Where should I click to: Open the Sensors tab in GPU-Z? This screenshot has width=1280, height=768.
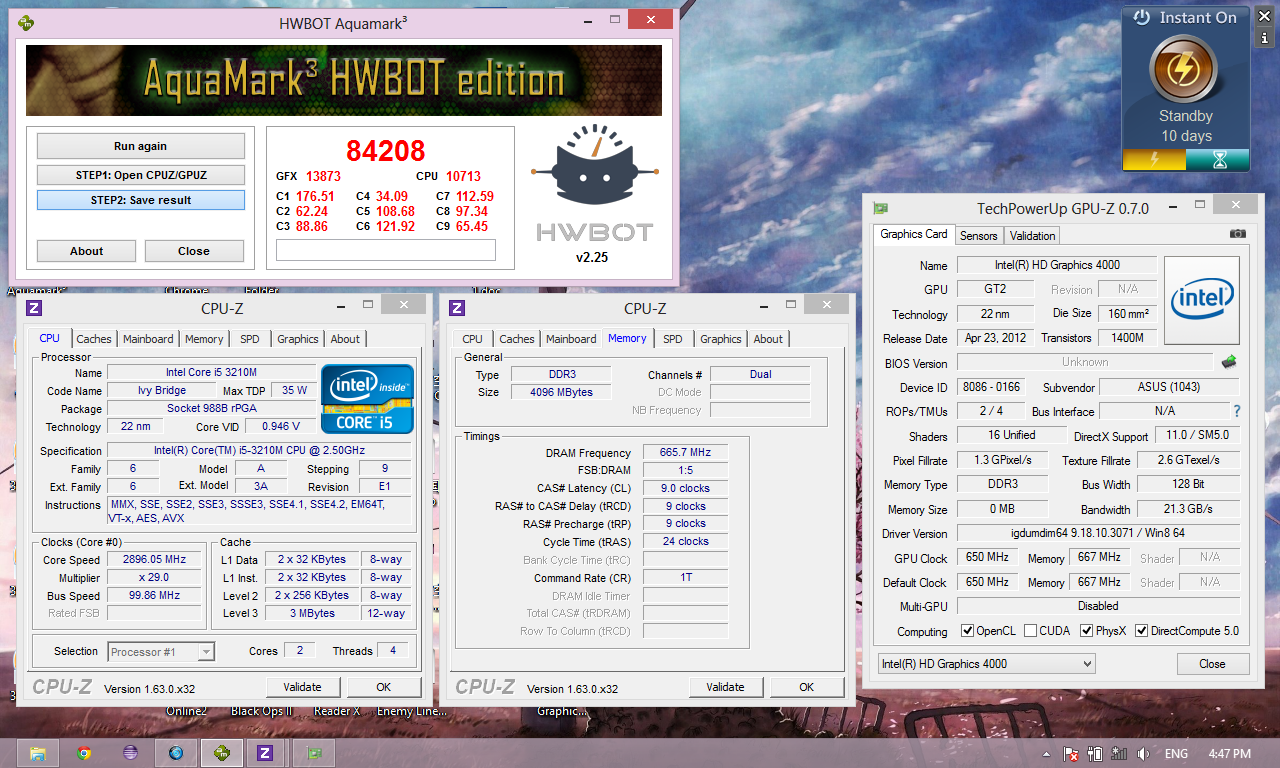(978, 235)
